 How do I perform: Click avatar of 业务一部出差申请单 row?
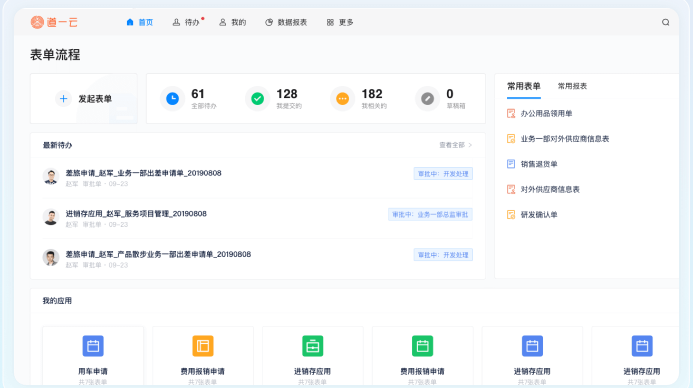tap(51, 177)
